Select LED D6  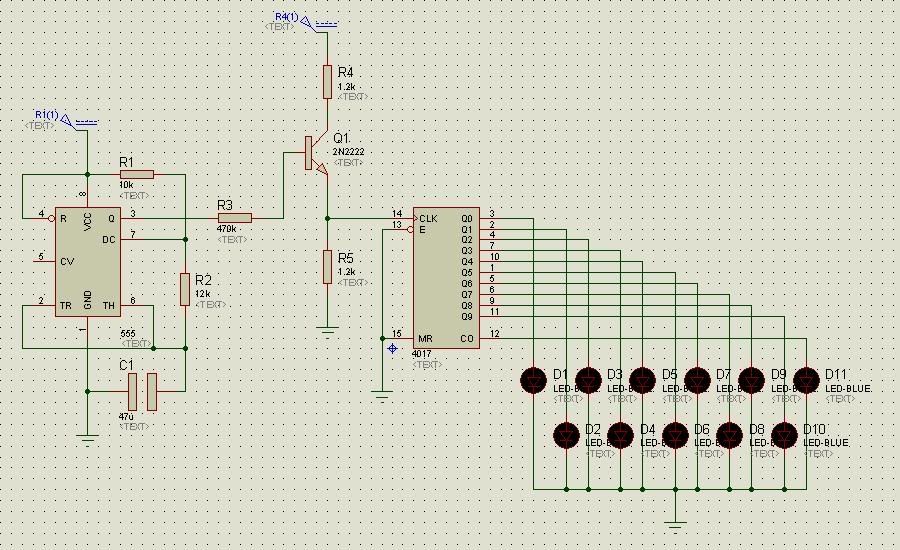coord(676,435)
